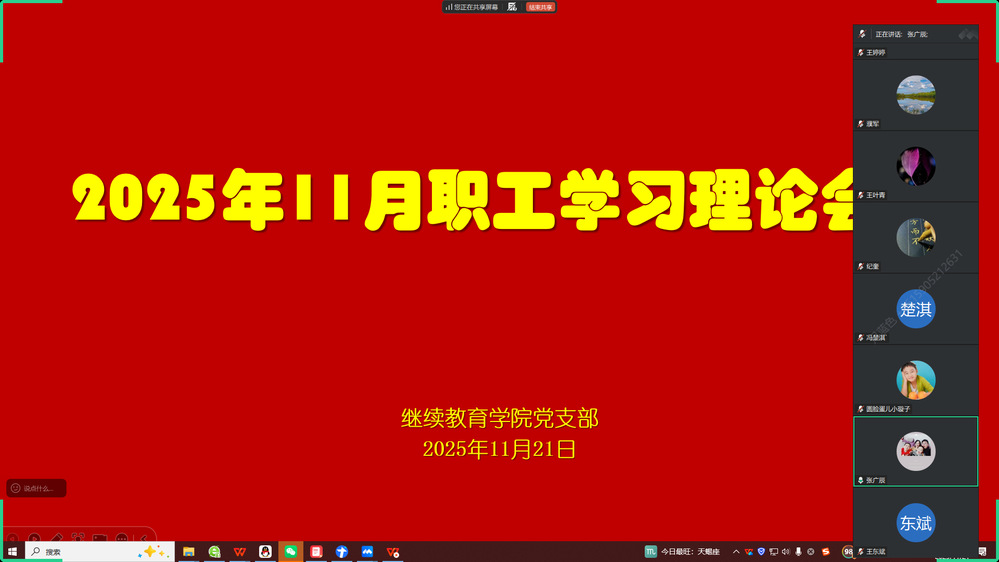Viewport: 999px width, 562px height.
Task: Click the taskbar search box
Action: (x=80, y=551)
